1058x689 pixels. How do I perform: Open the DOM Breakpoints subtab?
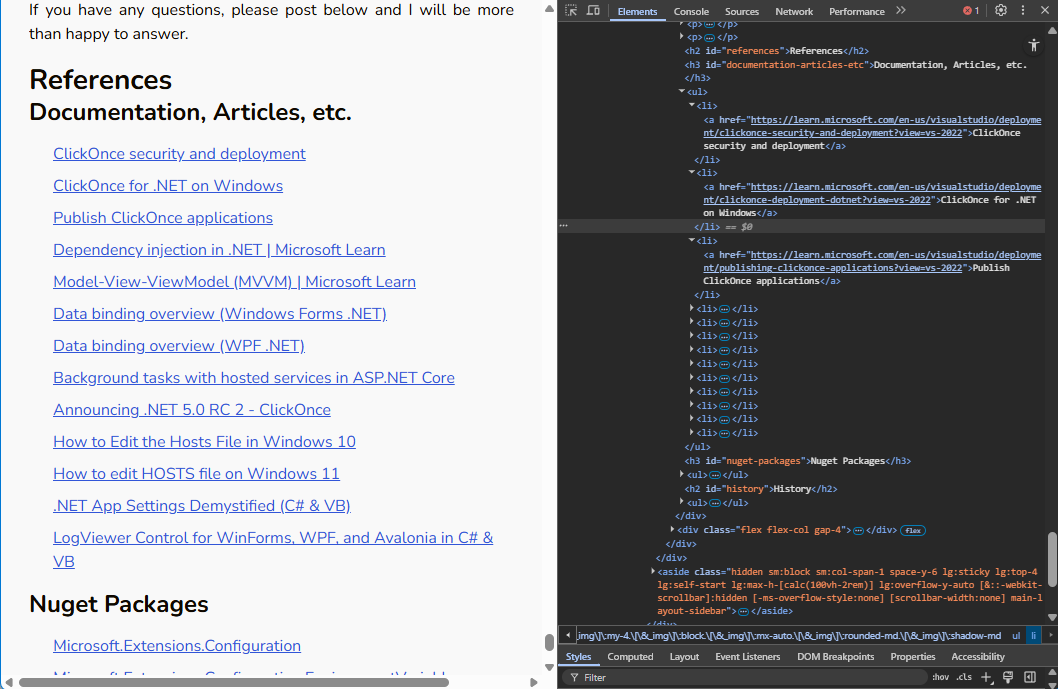pos(835,657)
